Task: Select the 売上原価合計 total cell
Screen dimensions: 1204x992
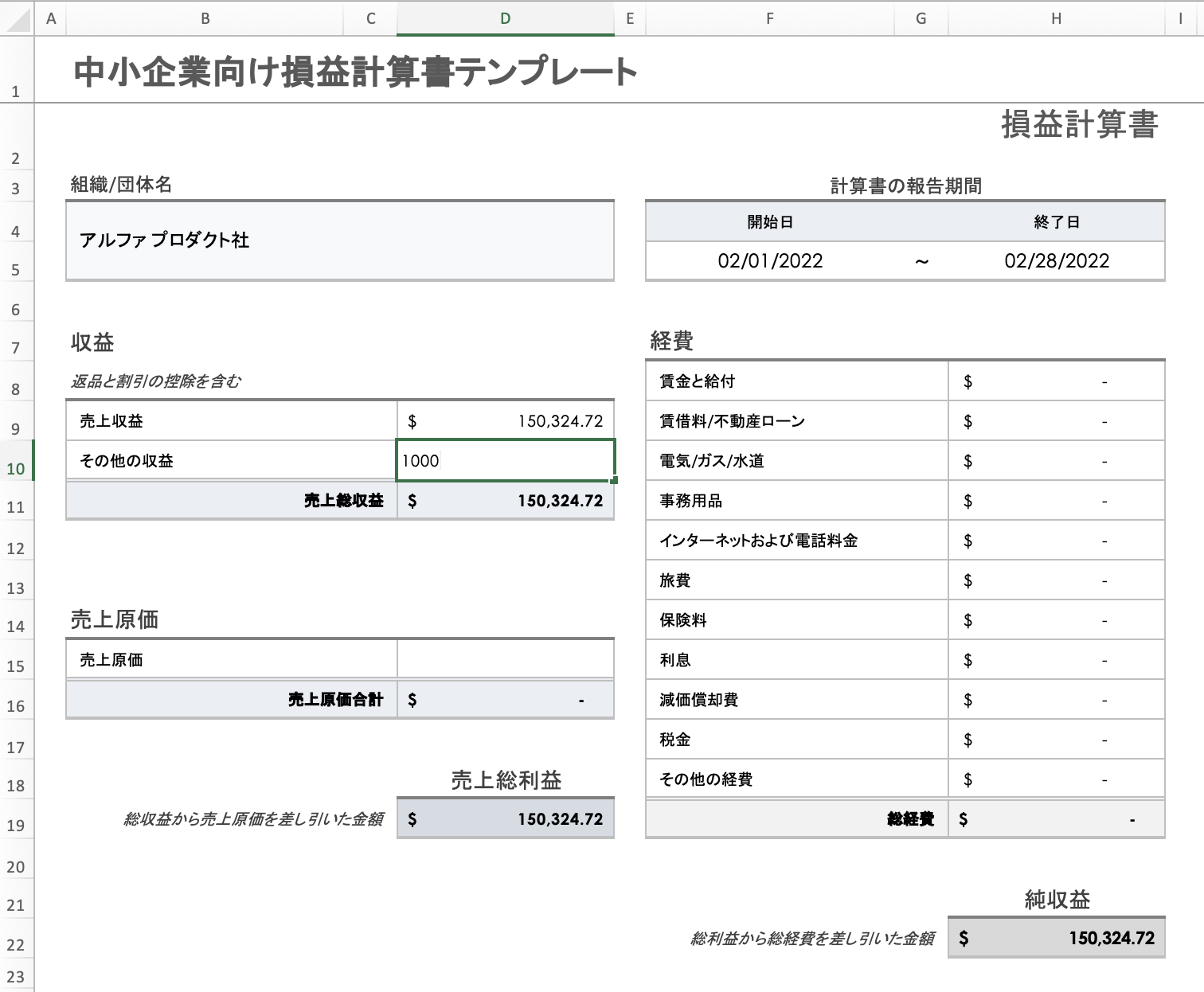Action: point(506,699)
